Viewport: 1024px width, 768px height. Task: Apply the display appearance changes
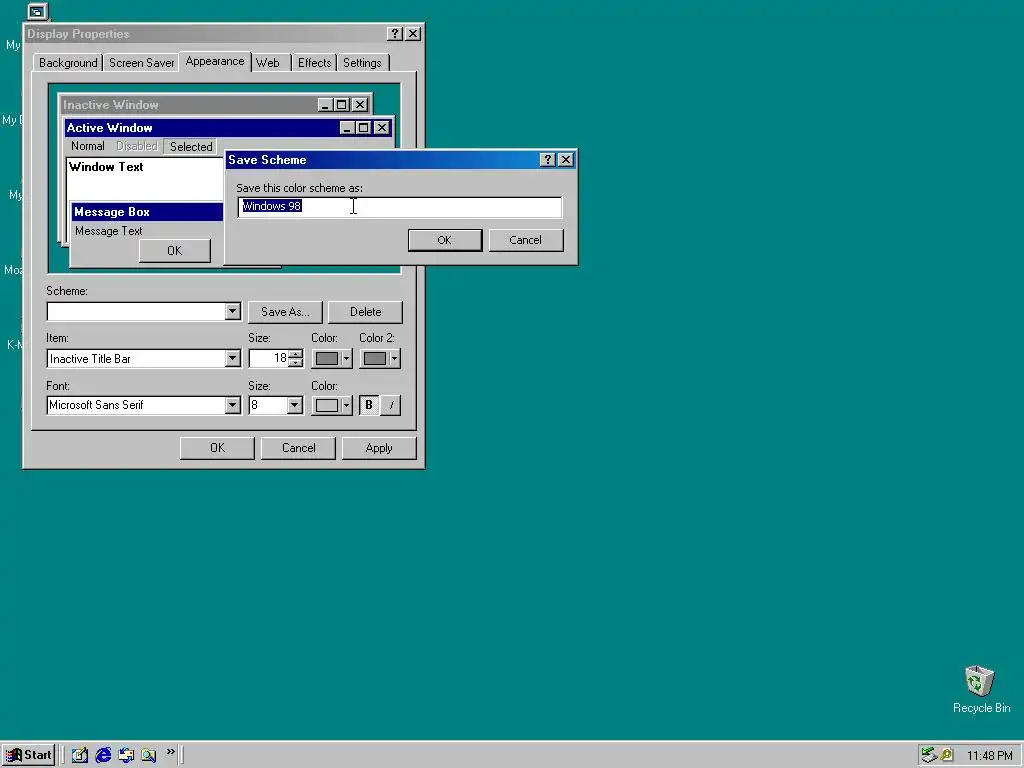pyautogui.click(x=379, y=448)
